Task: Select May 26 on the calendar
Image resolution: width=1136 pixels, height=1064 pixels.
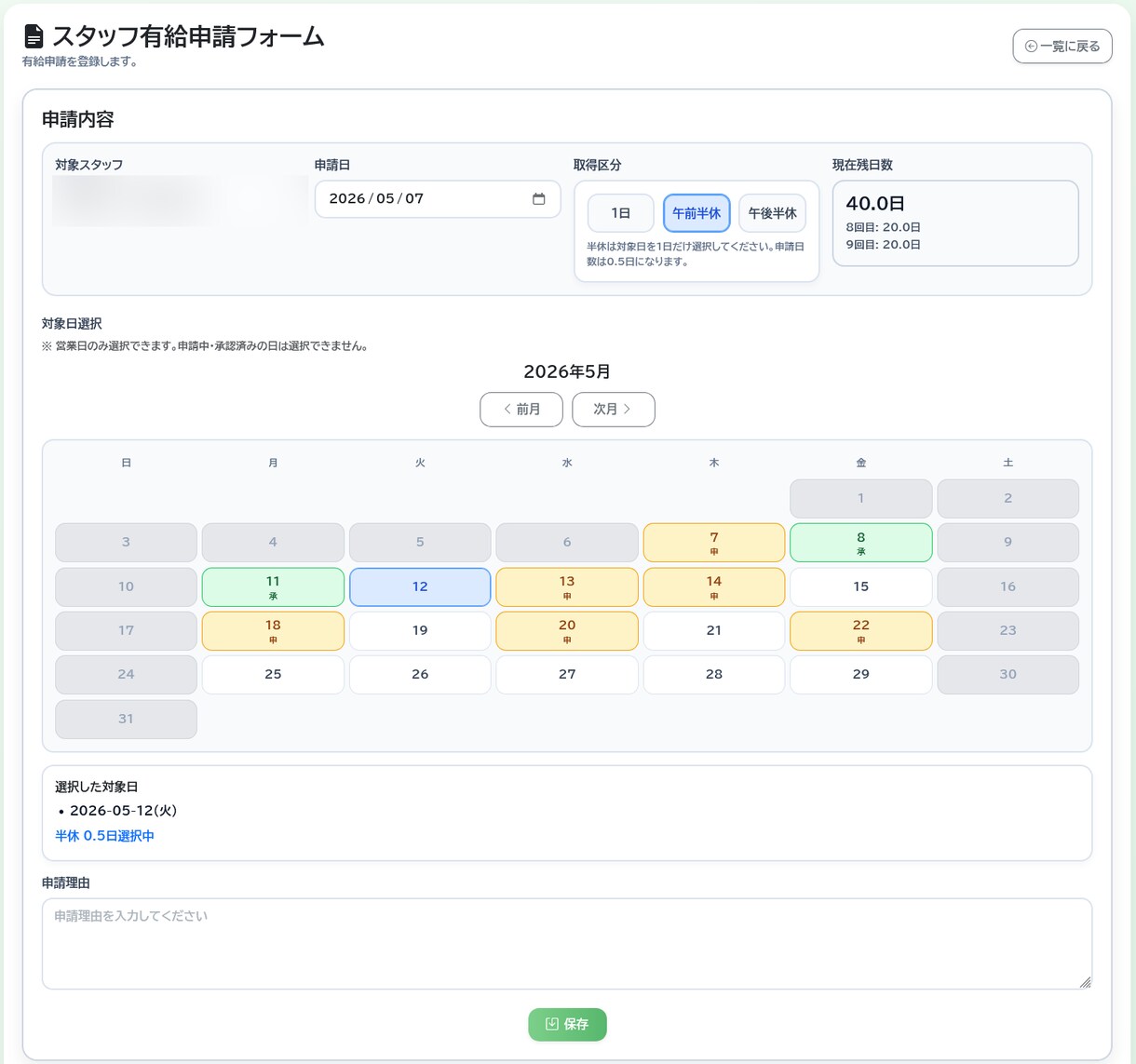Action: 420,674
